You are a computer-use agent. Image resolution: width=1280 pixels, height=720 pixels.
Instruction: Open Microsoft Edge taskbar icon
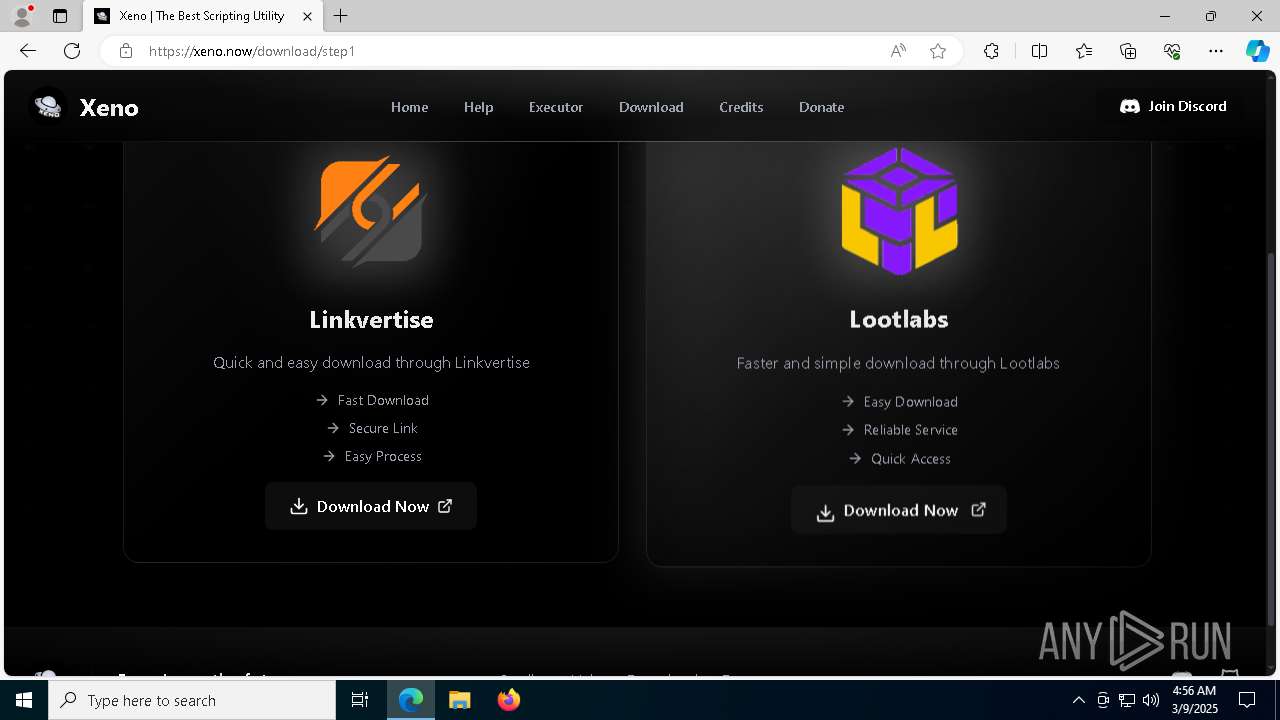point(411,700)
